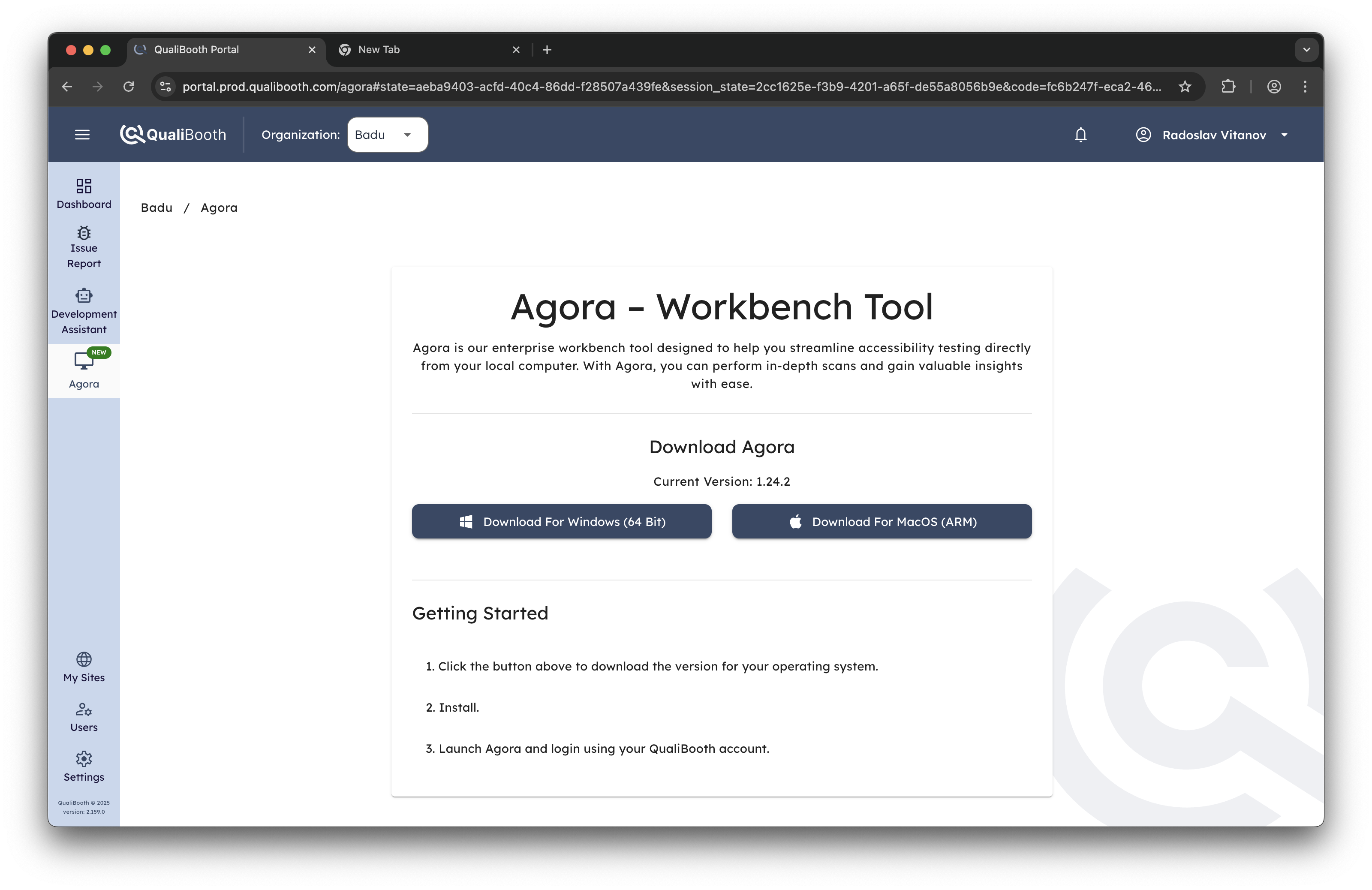
Task: Go to Dashboard in the sidebar
Action: point(84,194)
